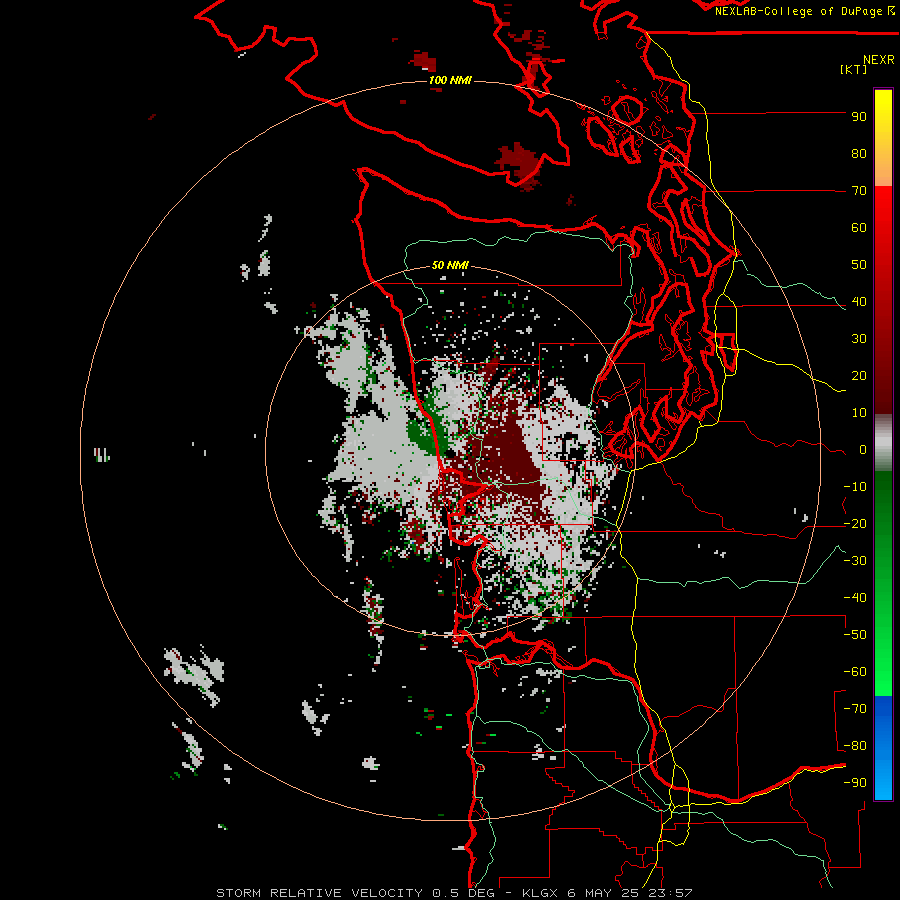This screenshot has width=900, height=900.
Task: Click the NEXR label above the color scale
Action: pos(879,60)
